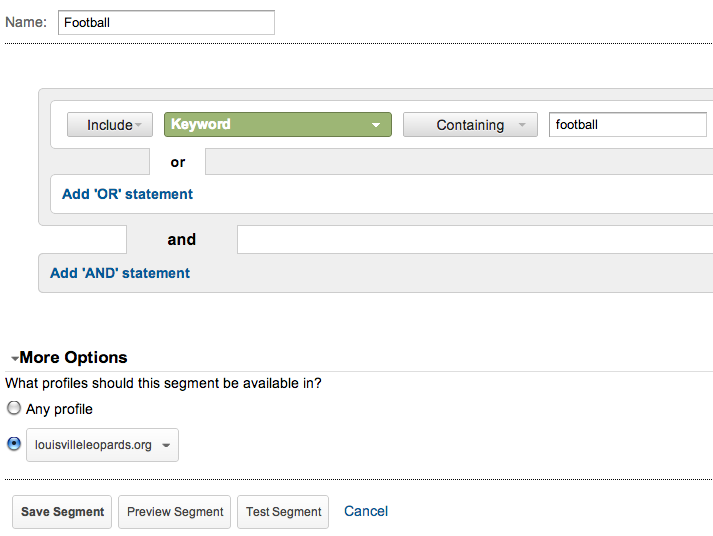Image resolution: width=713 pixels, height=536 pixels.
Task: Click the Save Segment button
Action: click(x=62, y=512)
